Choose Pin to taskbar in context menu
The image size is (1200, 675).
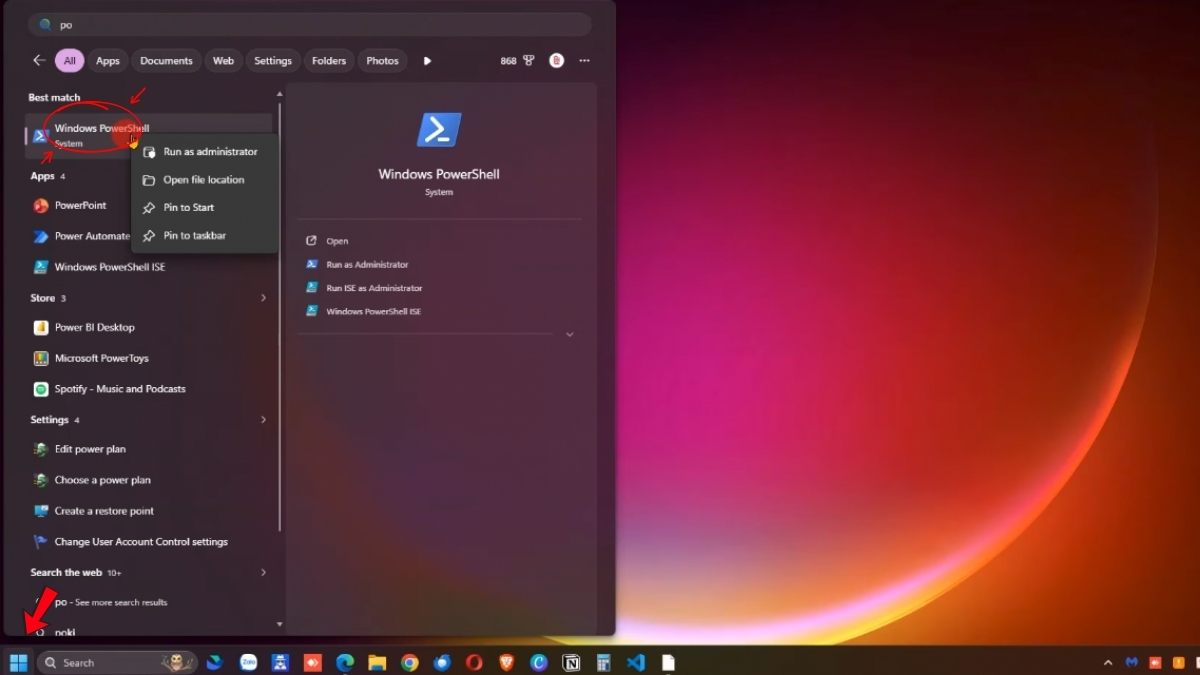(x=204, y=236)
